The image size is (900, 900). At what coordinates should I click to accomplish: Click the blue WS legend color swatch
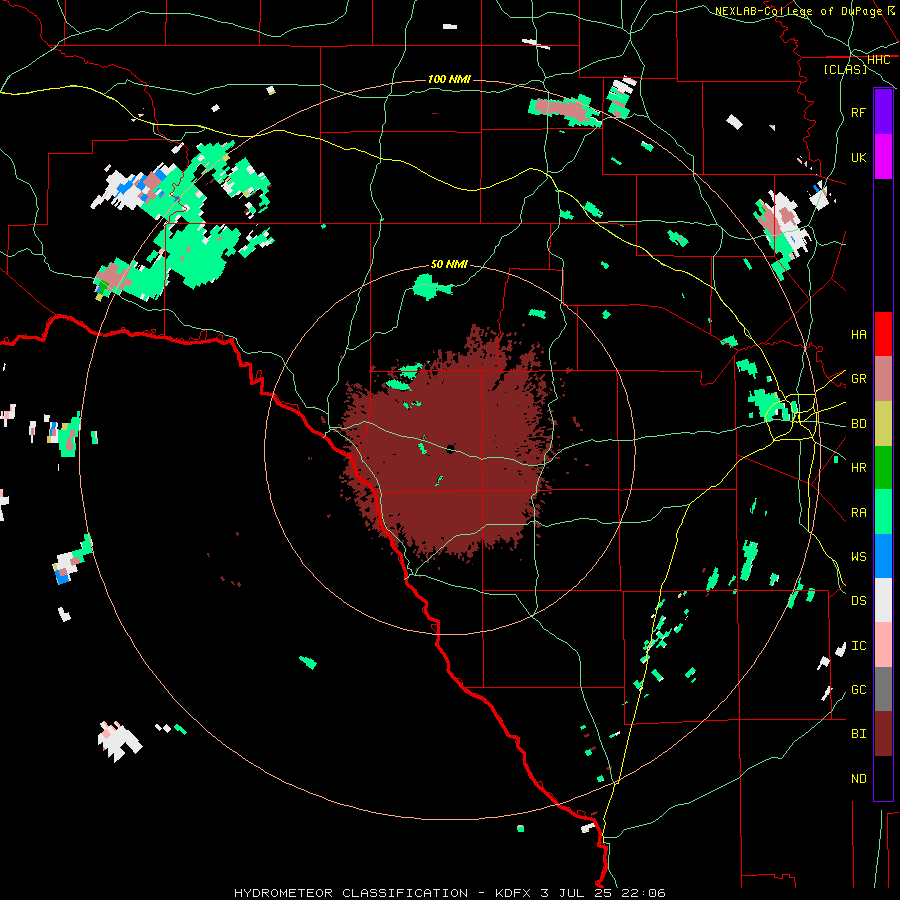click(x=883, y=556)
